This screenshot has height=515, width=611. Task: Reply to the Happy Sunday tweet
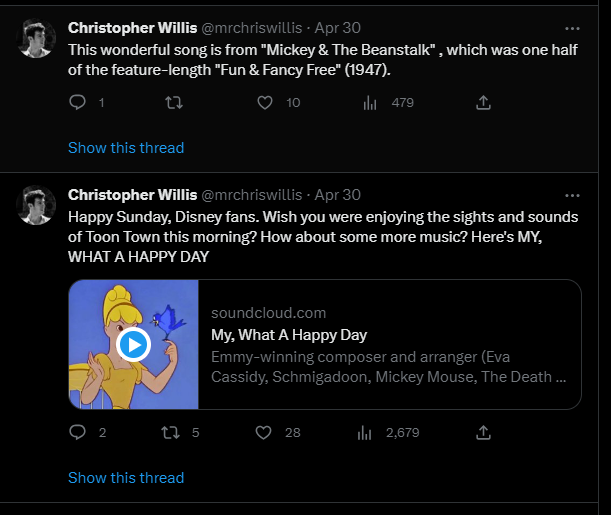coord(78,432)
